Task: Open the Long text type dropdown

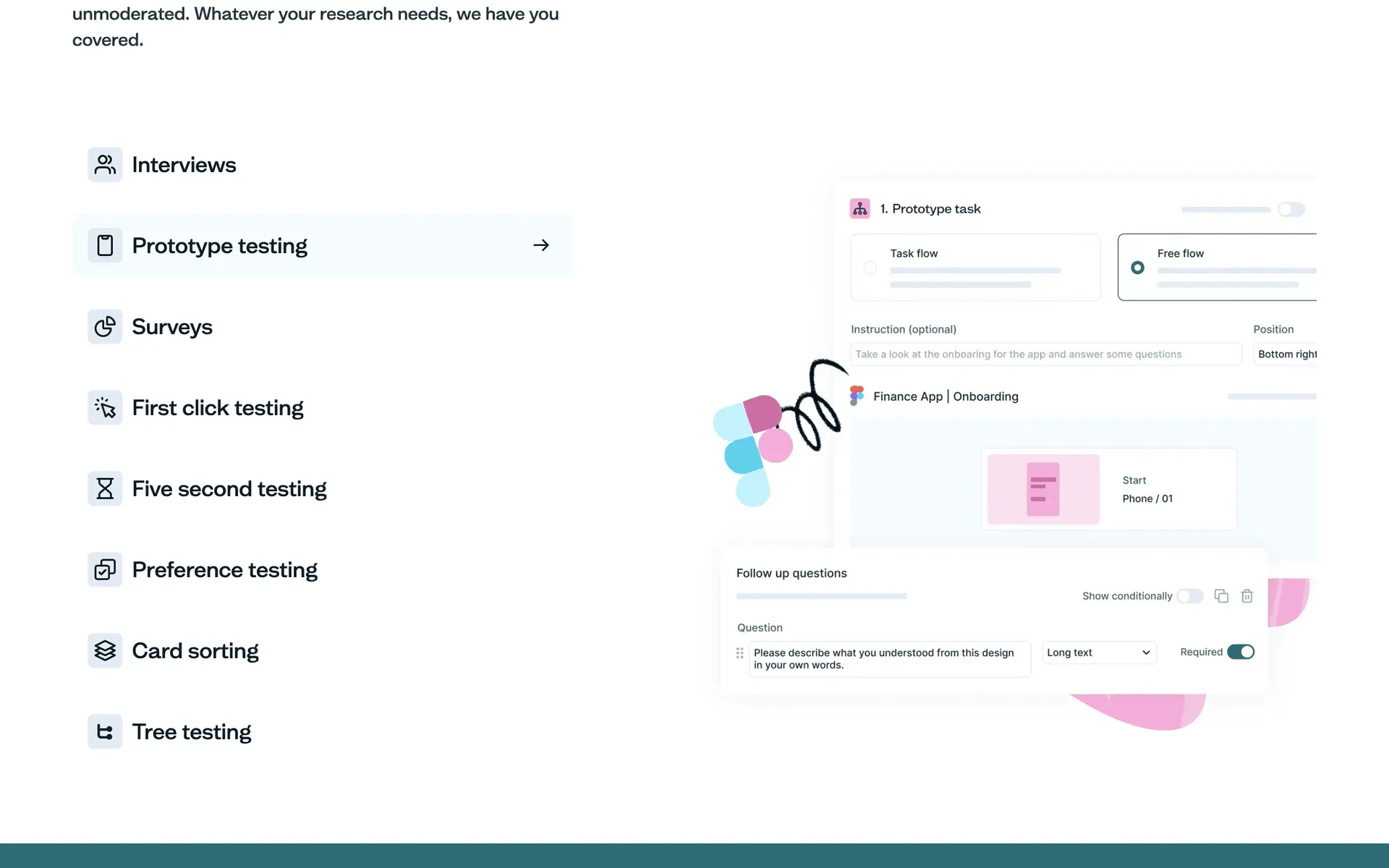Action: point(1098,652)
